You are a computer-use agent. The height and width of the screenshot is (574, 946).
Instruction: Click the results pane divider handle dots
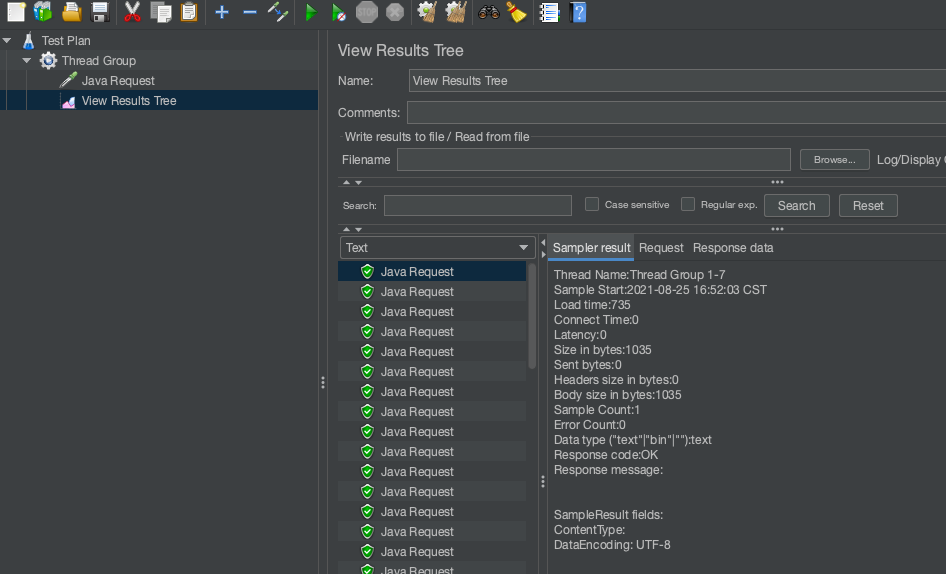pos(543,481)
